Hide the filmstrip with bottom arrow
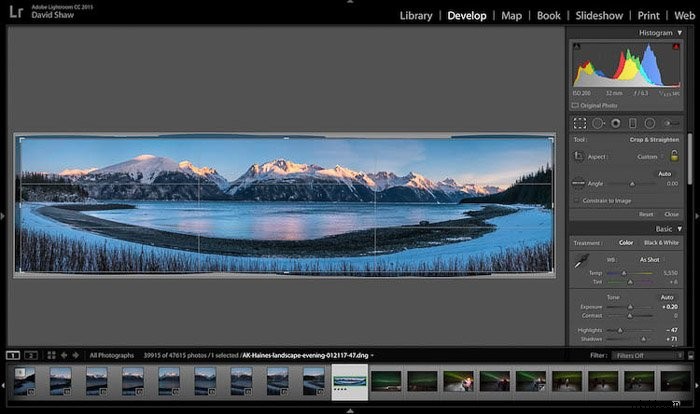This screenshot has height=414, width=700. [x=350, y=410]
